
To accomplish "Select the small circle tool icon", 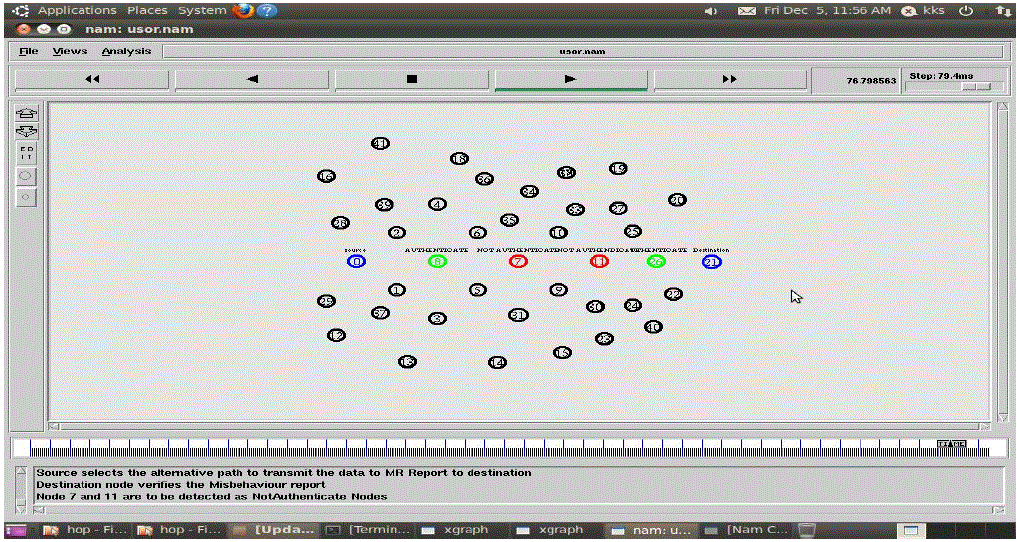I will point(27,197).
